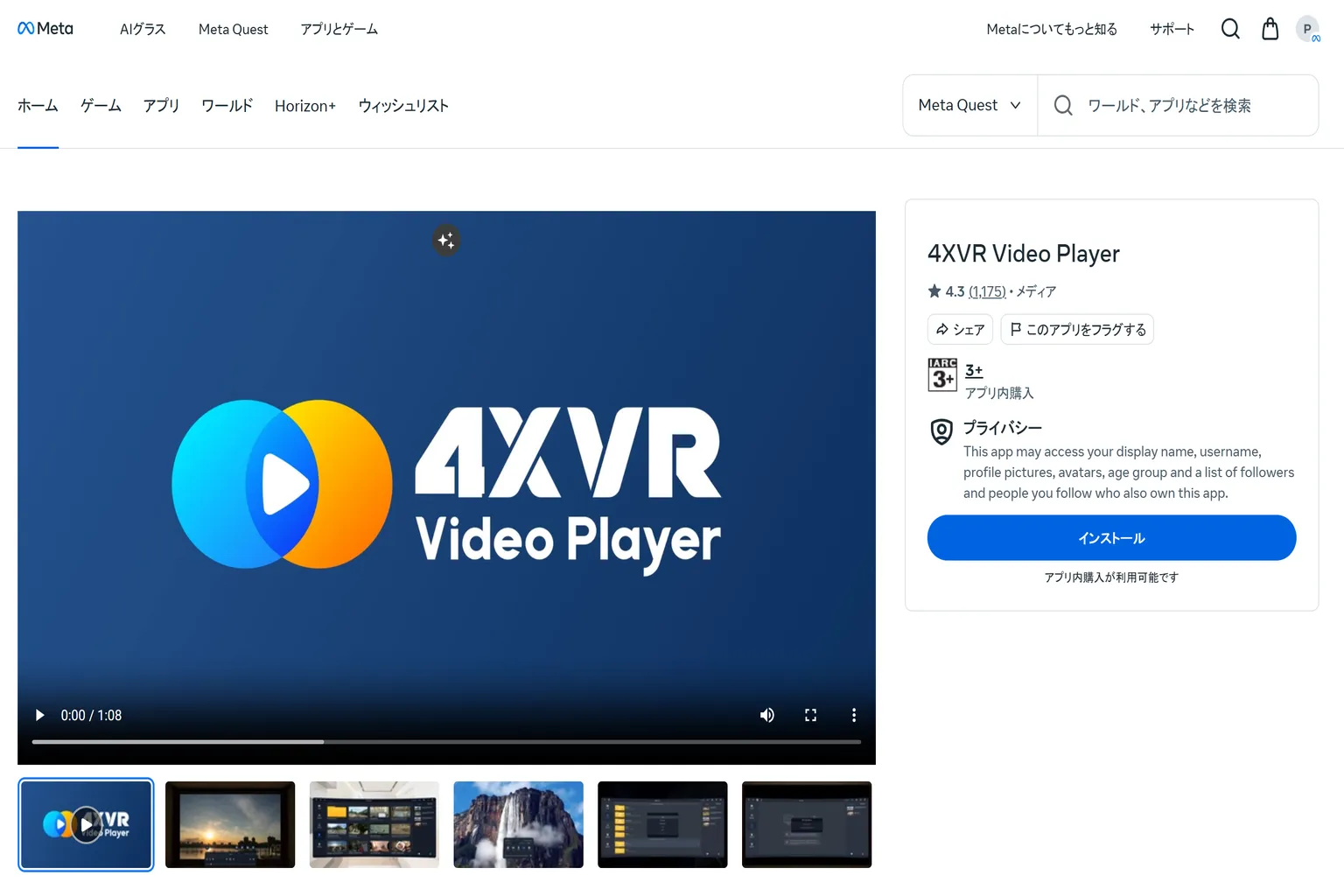Select the 4XVR logo video thumbnail
Screen dimensions: 1344x896
pos(86,824)
